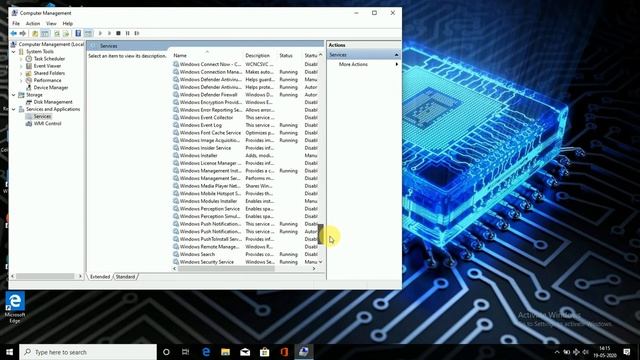Switch to the Standard tab

125,277
